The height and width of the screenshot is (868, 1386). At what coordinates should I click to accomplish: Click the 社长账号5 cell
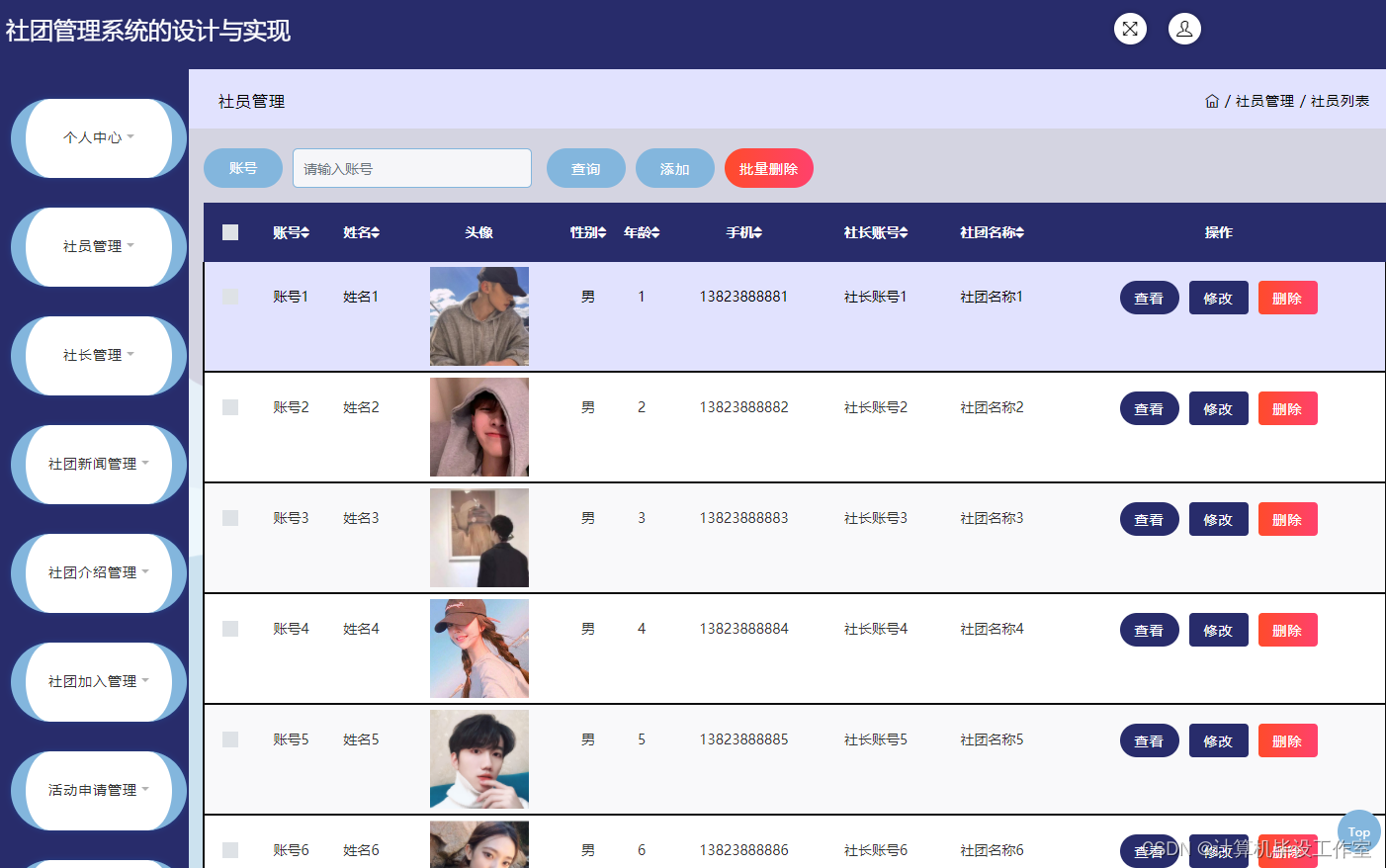tap(876, 739)
